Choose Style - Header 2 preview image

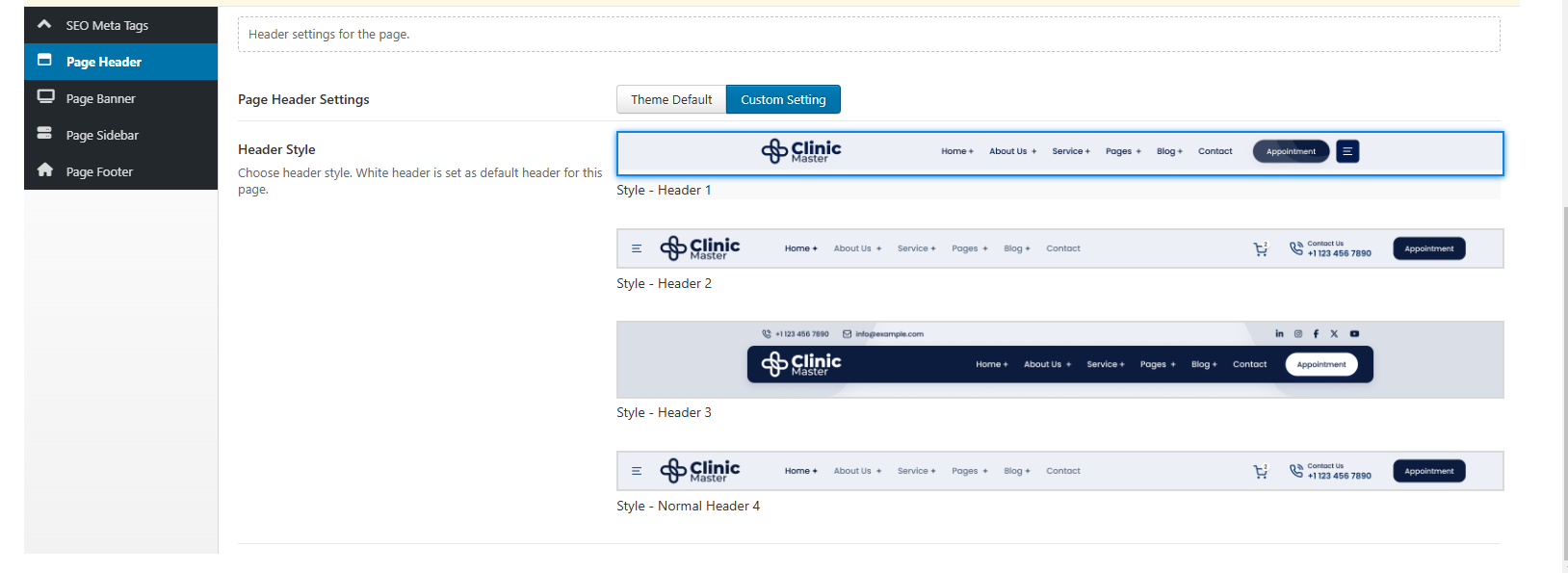[1059, 248]
